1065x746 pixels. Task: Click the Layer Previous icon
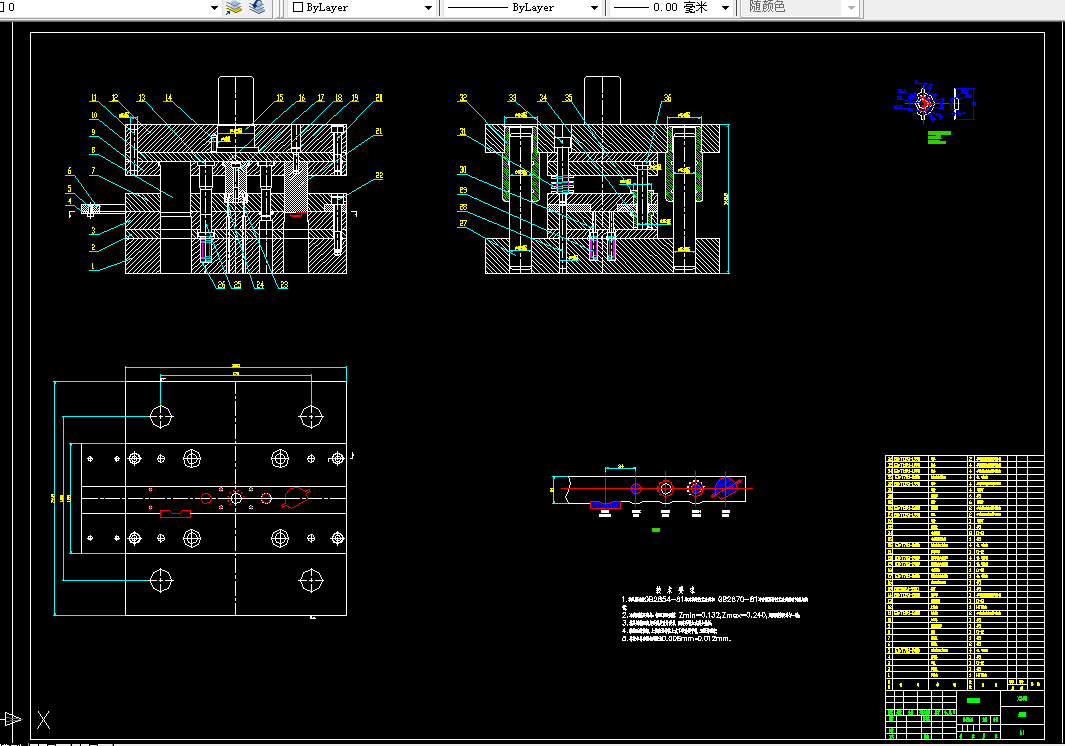[x=257, y=7]
